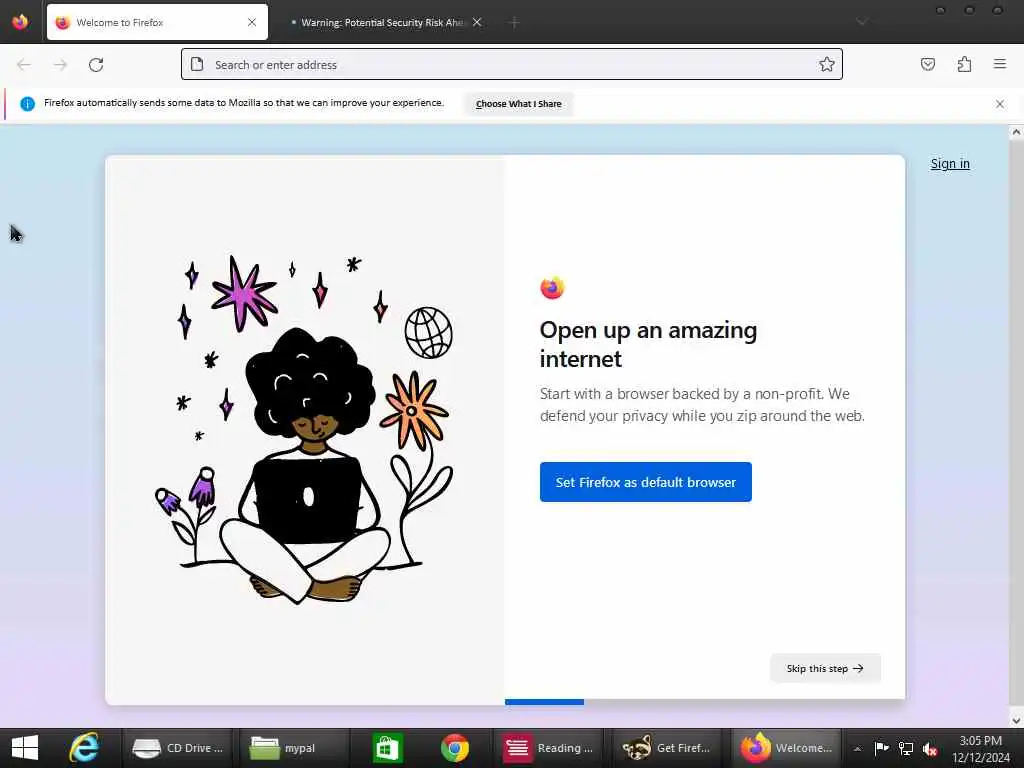This screenshot has height=768, width=1024.
Task: Go back with the back arrow
Action: 24,65
